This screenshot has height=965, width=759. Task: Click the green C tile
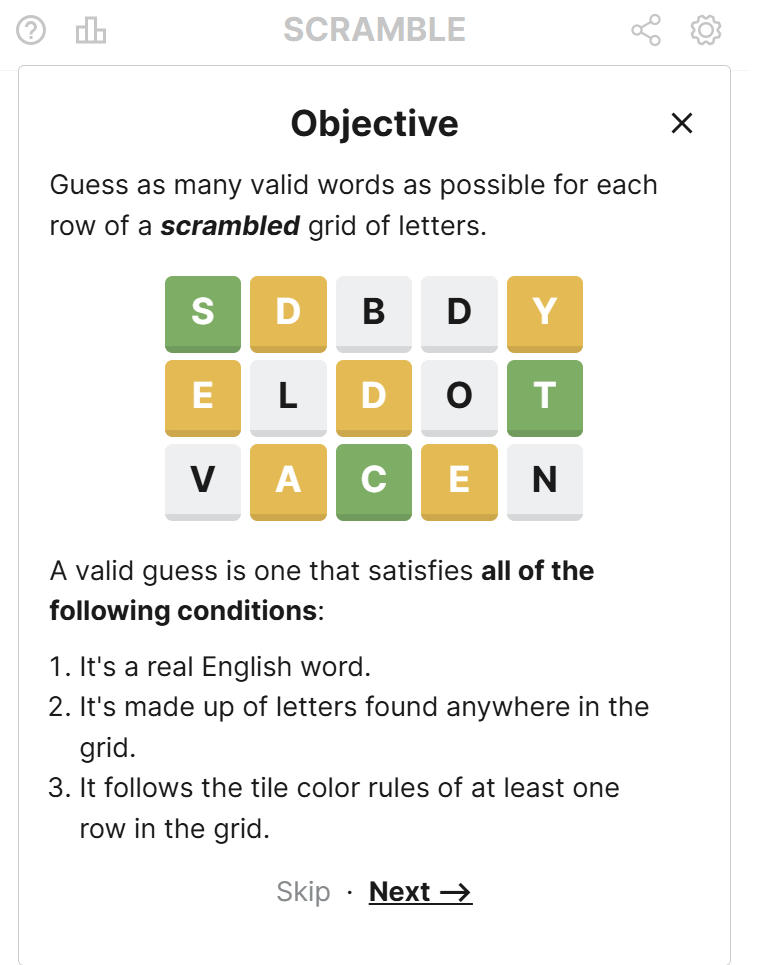[x=374, y=481]
